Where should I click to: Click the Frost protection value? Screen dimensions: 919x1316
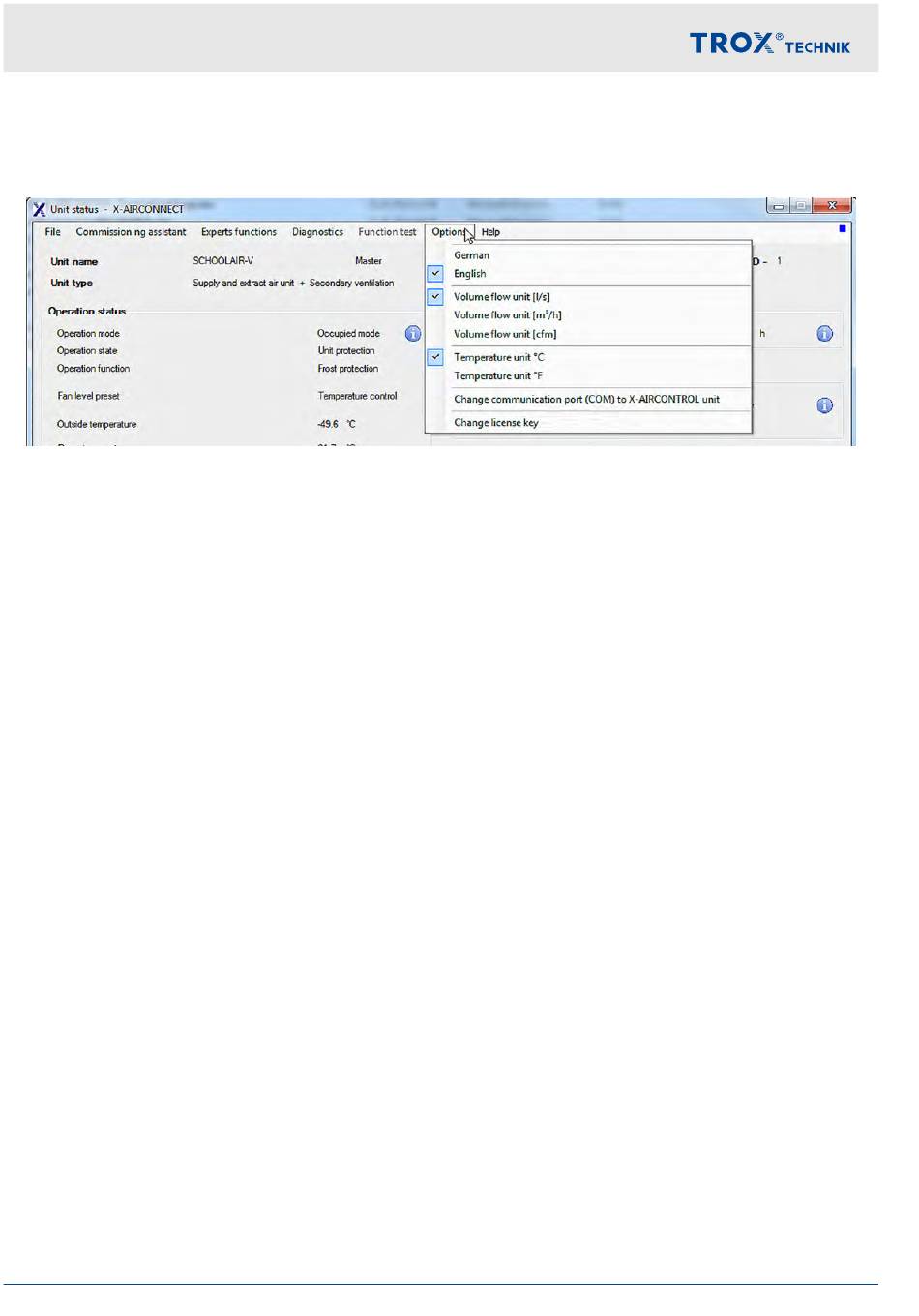[x=348, y=369]
